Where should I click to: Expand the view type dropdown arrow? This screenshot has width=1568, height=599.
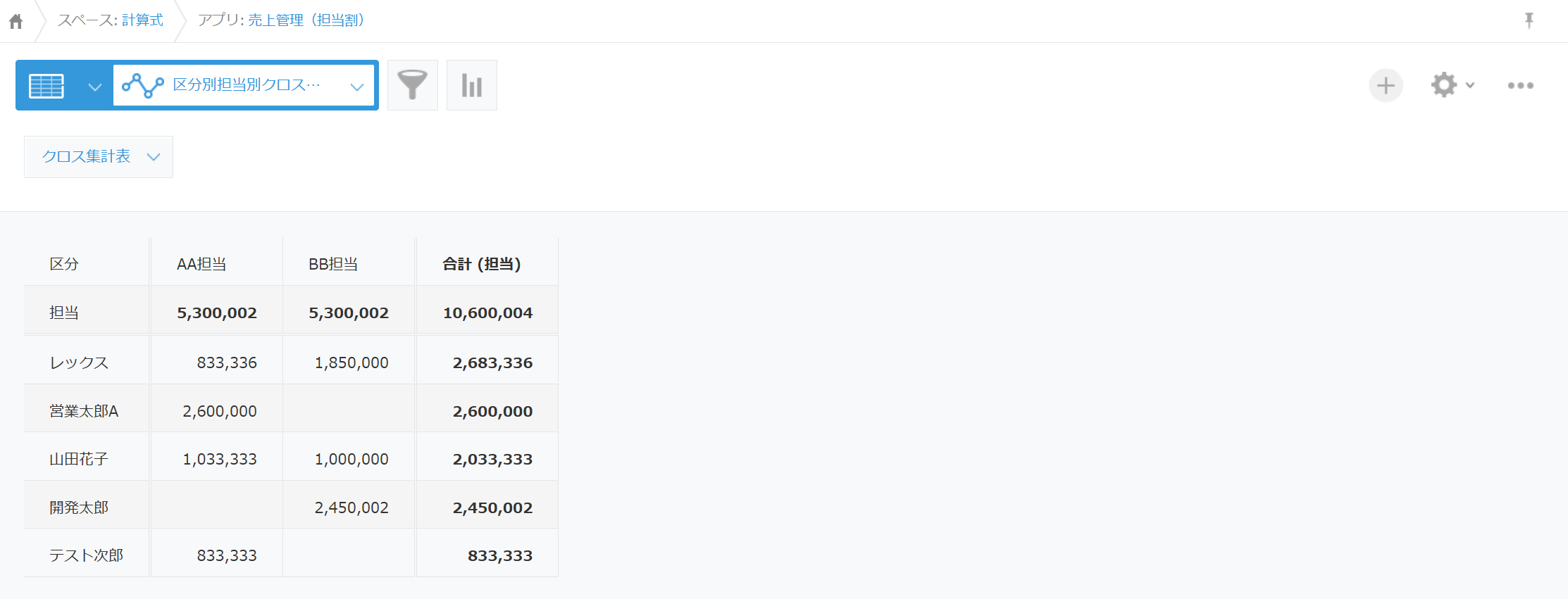95,87
